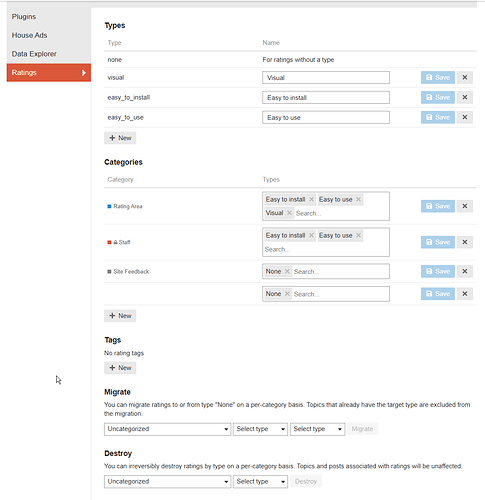Click the 'No rating tags' text
Viewport: 485px width, 500px height.
(x=124, y=353)
